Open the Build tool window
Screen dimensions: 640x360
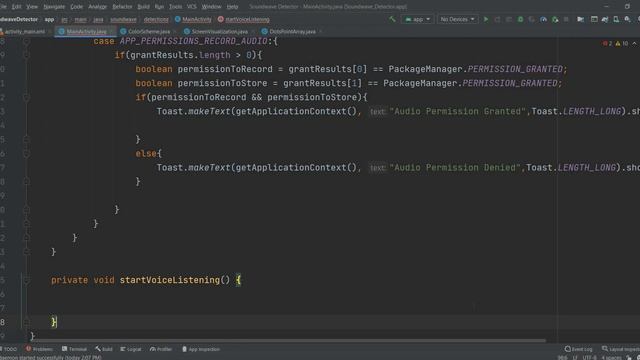104,349
